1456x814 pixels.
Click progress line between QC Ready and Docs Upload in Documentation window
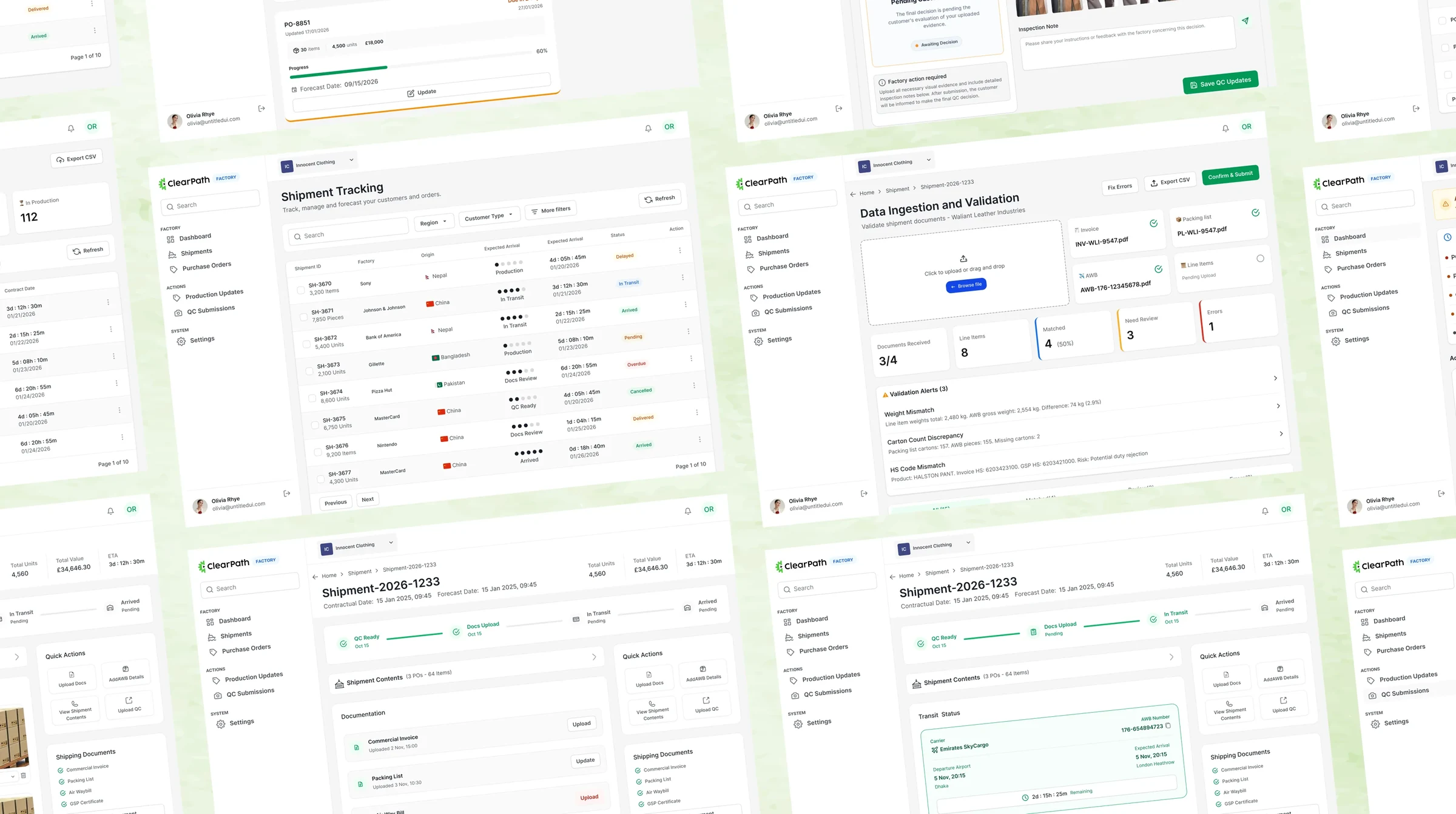point(415,636)
